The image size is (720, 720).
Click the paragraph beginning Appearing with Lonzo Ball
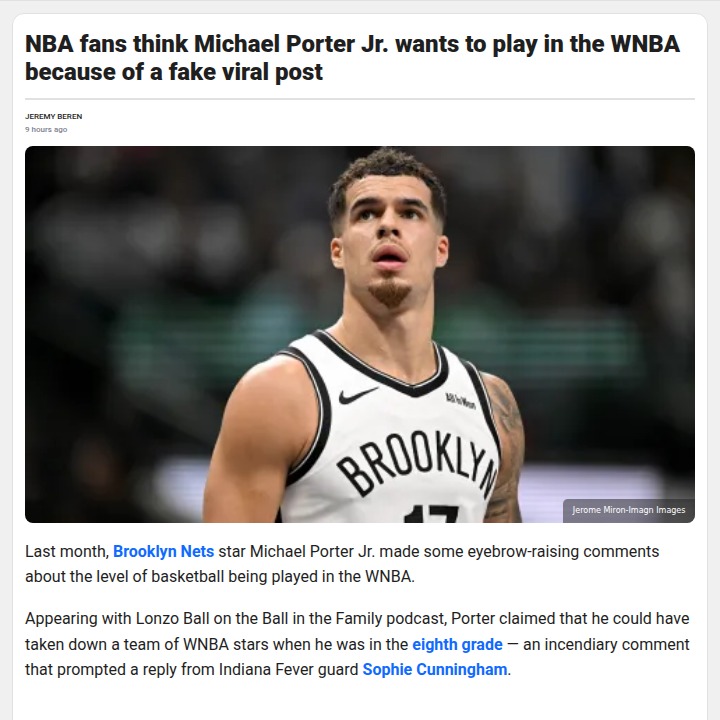click(357, 644)
